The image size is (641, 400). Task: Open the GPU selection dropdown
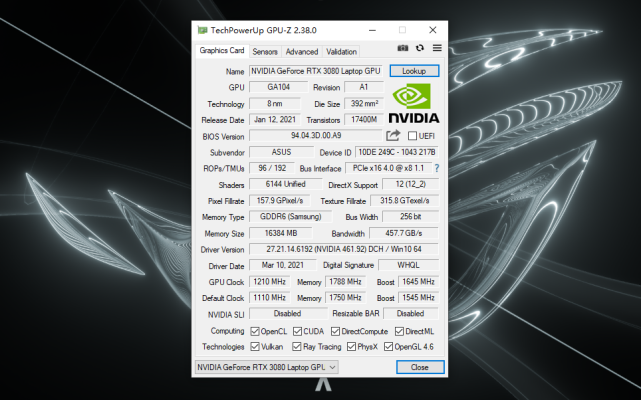pos(267,367)
